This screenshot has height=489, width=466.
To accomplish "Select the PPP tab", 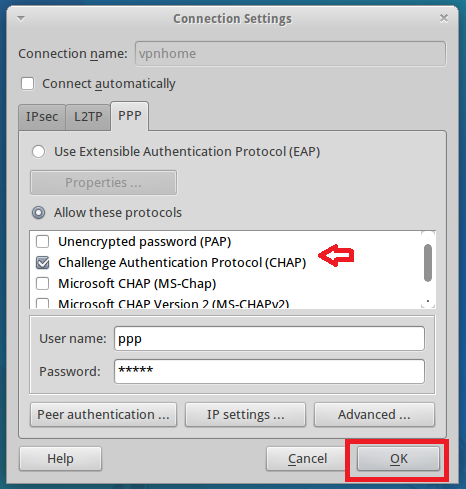I will tap(130, 116).
